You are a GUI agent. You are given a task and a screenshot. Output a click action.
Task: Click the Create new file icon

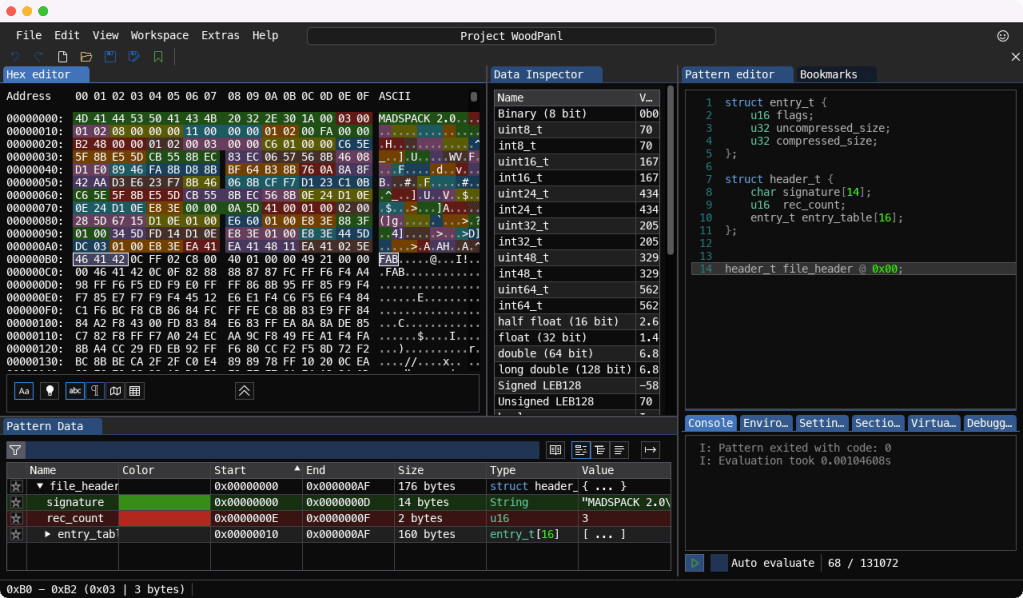pos(63,57)
